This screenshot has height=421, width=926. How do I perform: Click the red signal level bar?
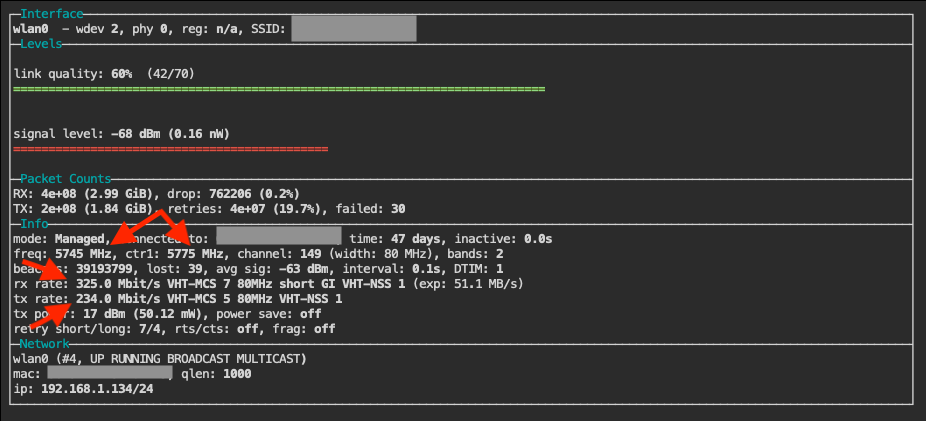coord(171,149)
